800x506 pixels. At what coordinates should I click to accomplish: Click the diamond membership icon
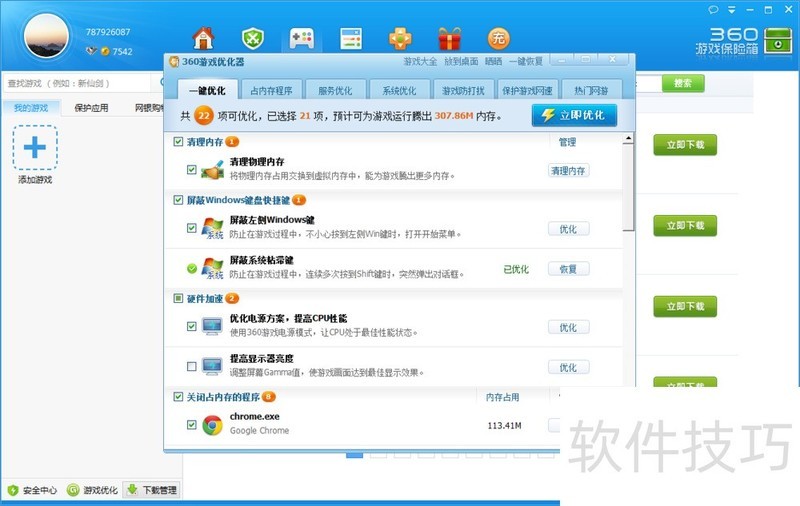coord(91,50)
